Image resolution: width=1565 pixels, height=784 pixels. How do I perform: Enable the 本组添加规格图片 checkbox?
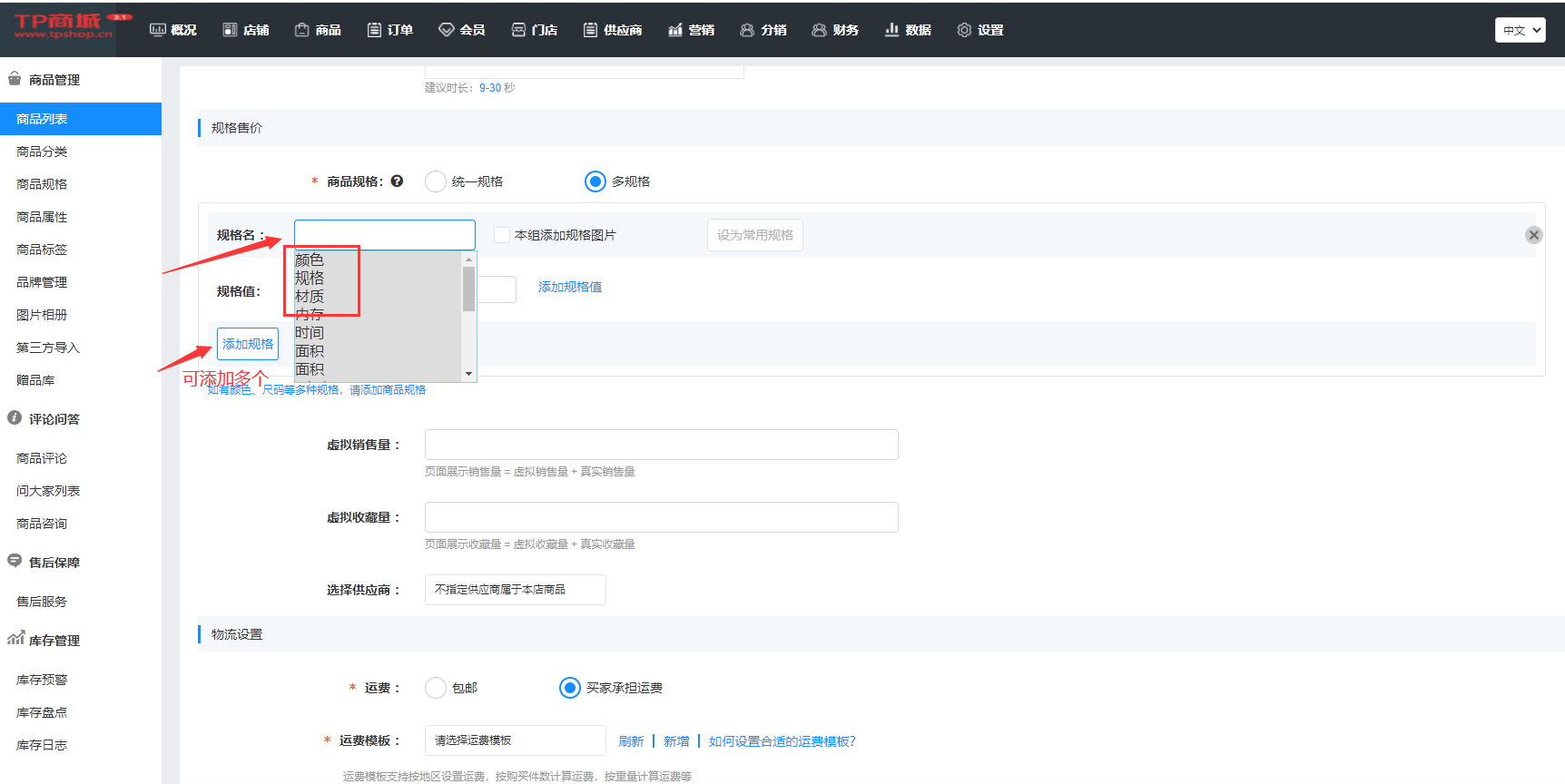[501, 235]
